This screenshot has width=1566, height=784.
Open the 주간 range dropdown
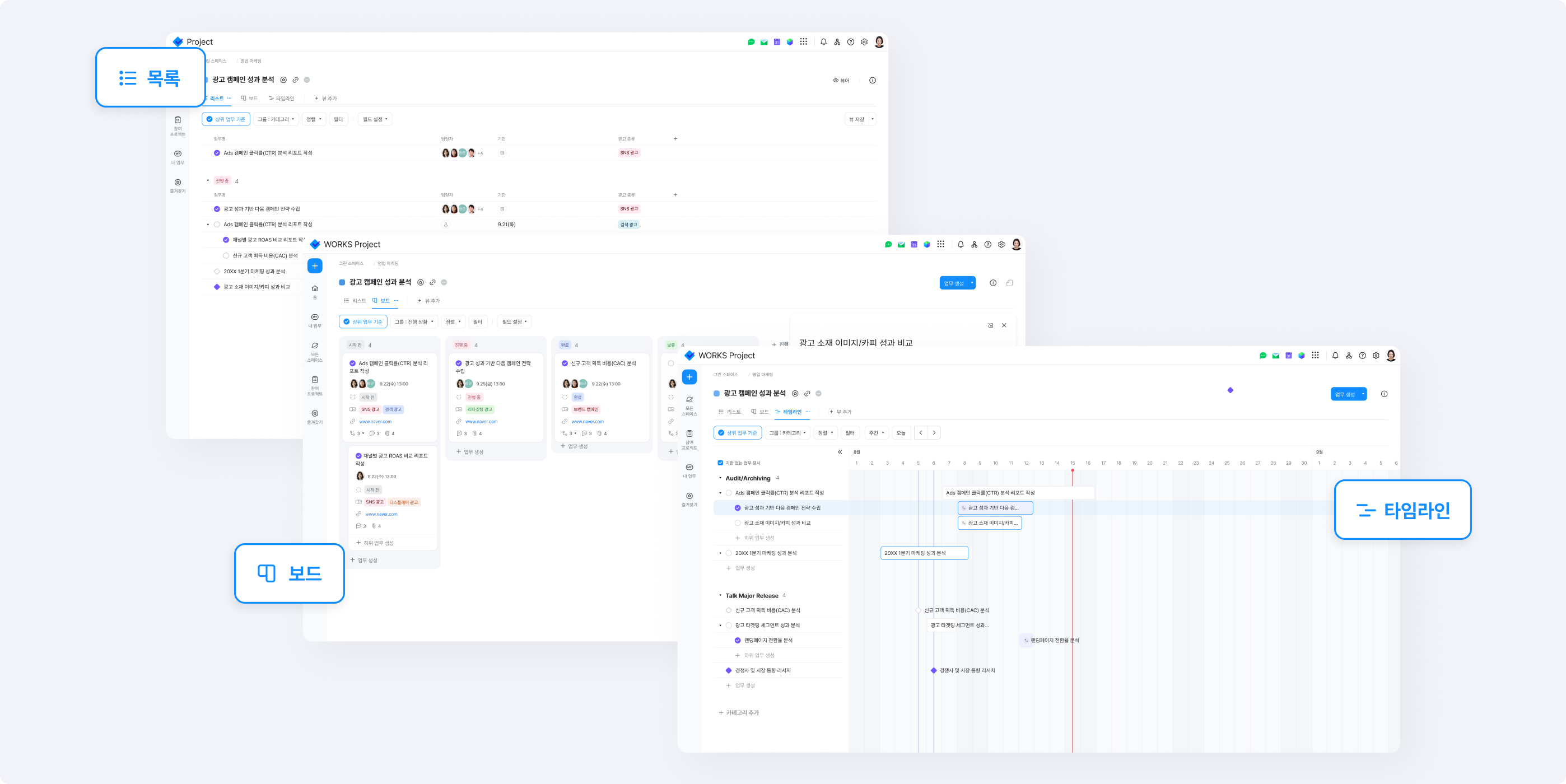coord(876,433)
